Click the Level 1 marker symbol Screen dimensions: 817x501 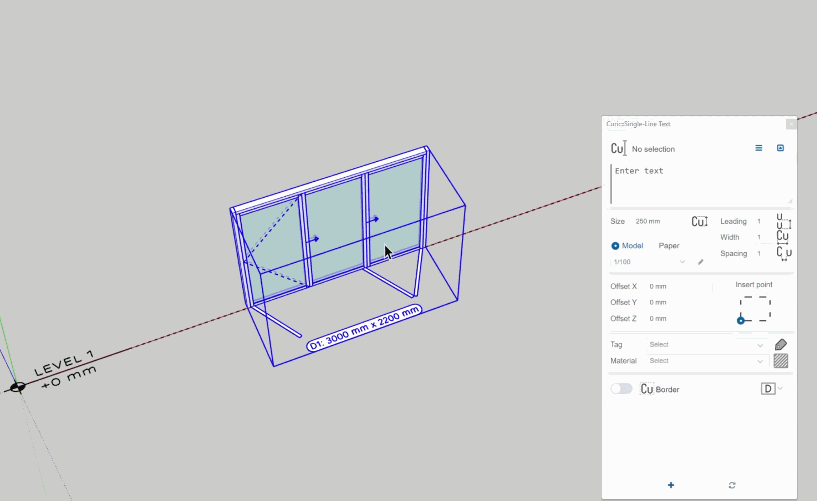[17, 387]
